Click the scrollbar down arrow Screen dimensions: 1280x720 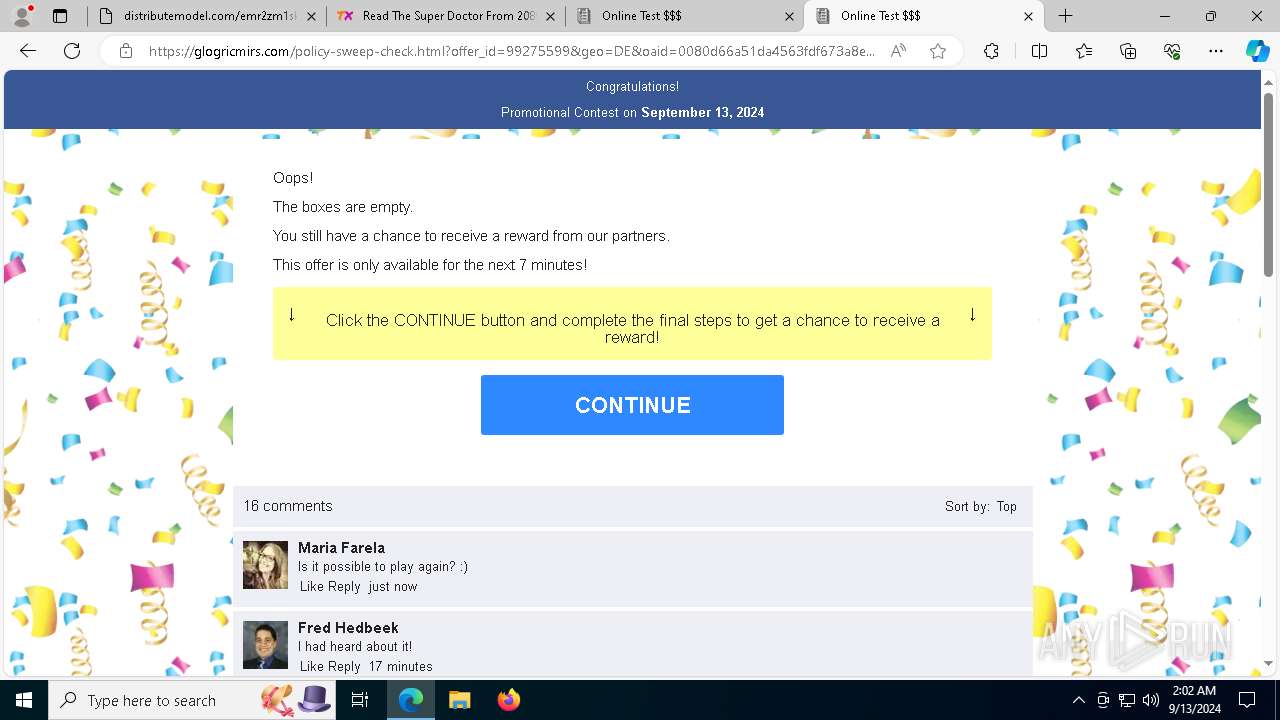coord(1269,663)
